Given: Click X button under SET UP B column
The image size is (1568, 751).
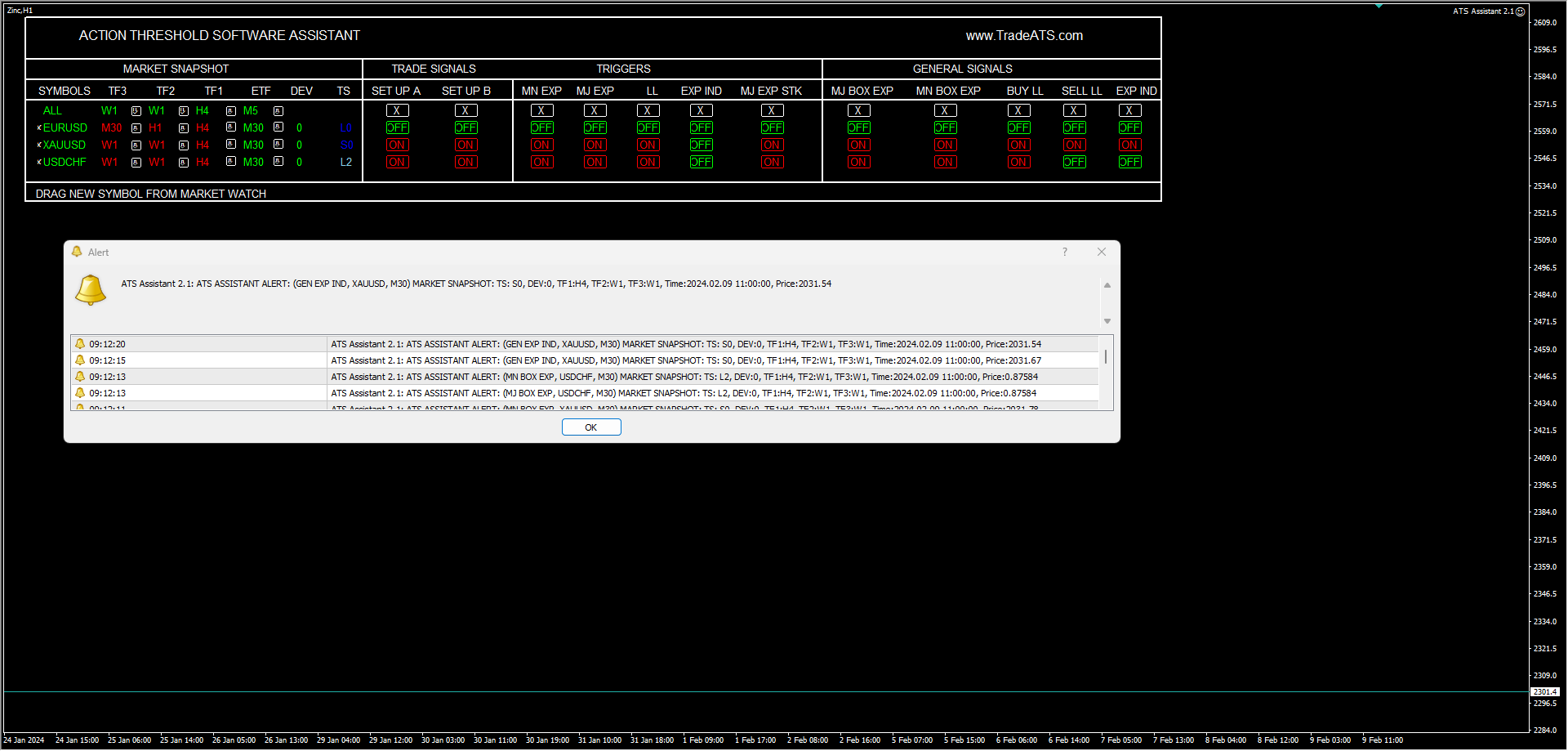Looking at the screenshot, I should [465, 111].
